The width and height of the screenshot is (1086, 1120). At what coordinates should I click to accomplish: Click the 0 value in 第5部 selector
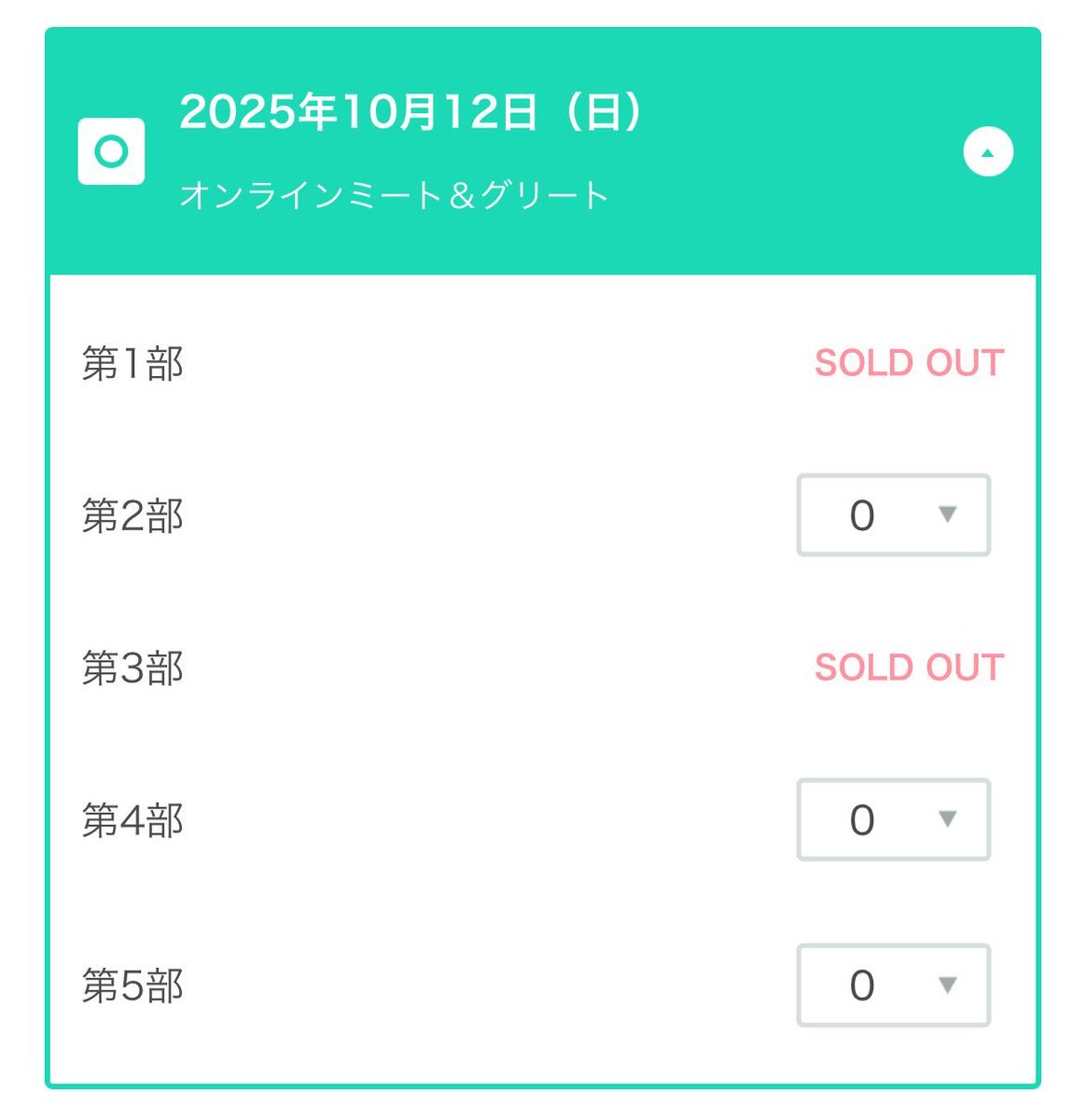click(862, 986)
